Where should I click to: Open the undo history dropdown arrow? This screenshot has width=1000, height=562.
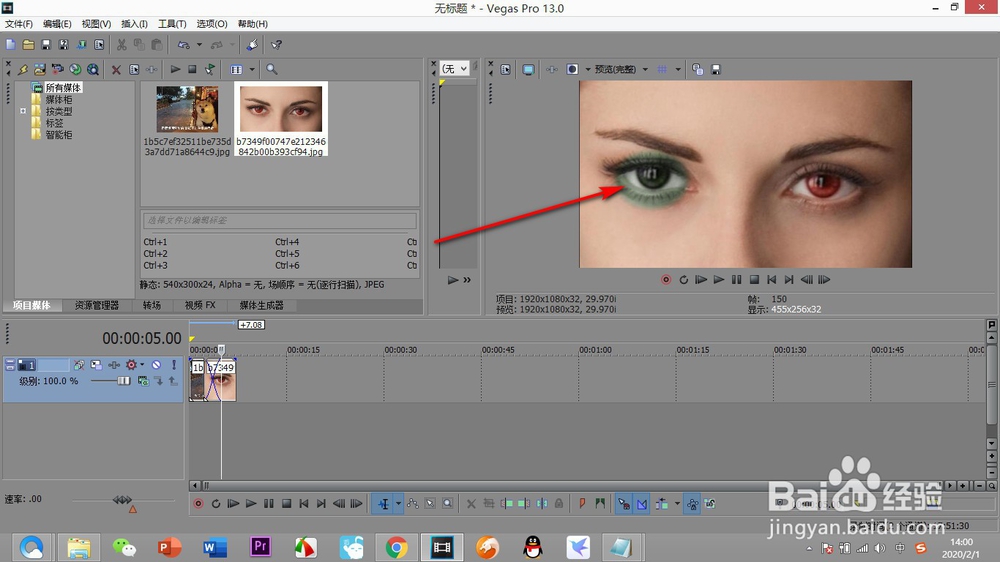tap(199, 45)
